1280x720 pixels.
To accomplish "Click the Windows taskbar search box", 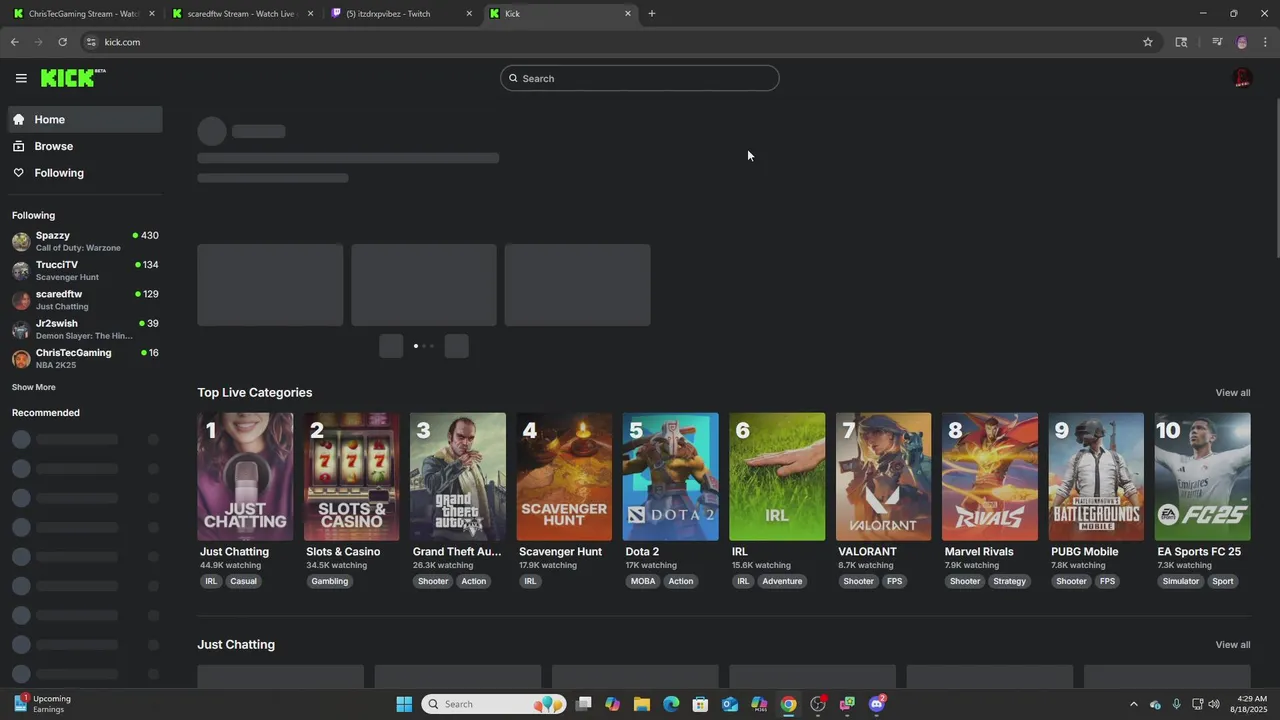I will (494, 704).
